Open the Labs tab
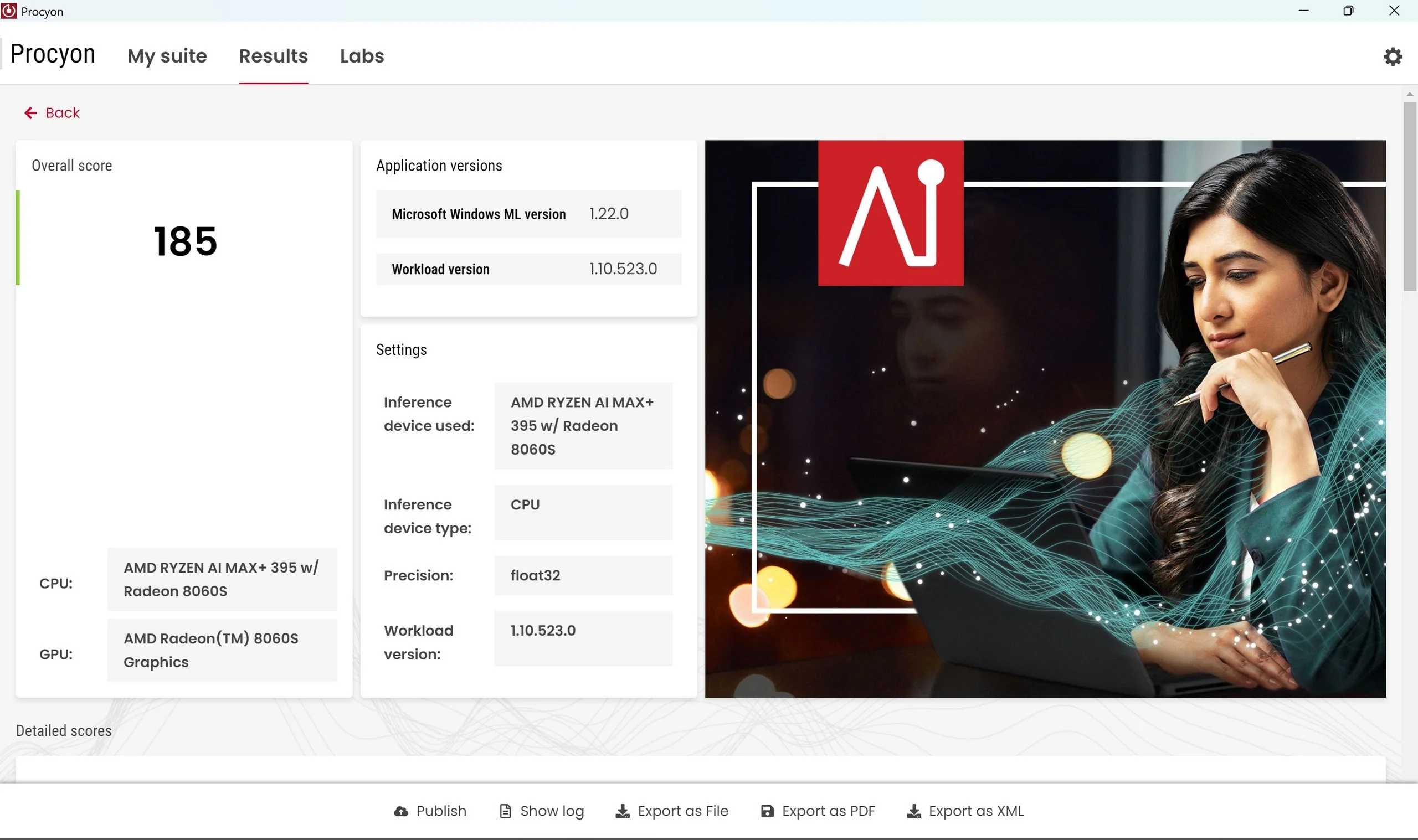1418x840 pixels. (362, 56)
